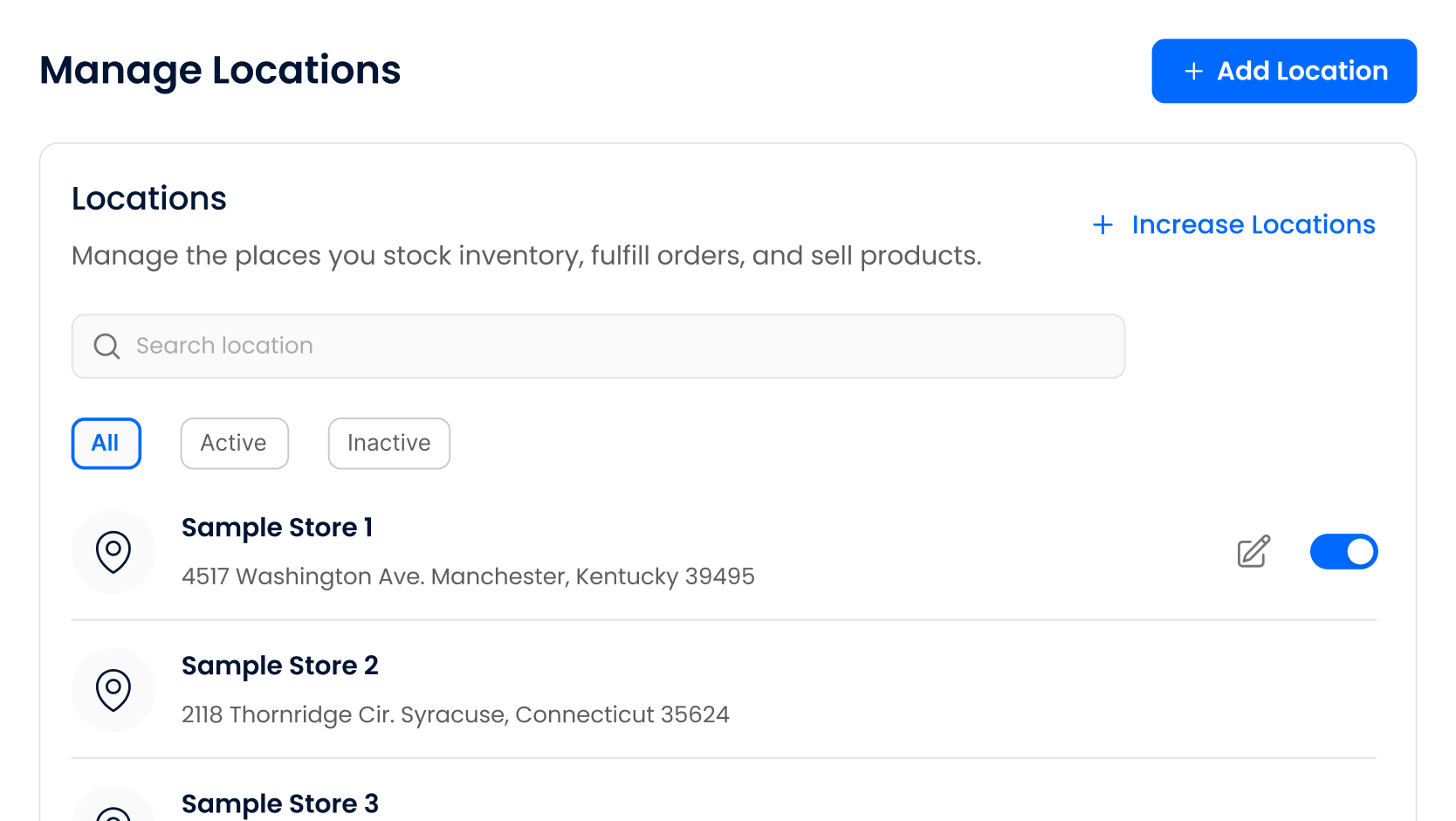This screenshot has height=821, width=1456.
Task: Show only Inactive locations
Action: point(388,443)
